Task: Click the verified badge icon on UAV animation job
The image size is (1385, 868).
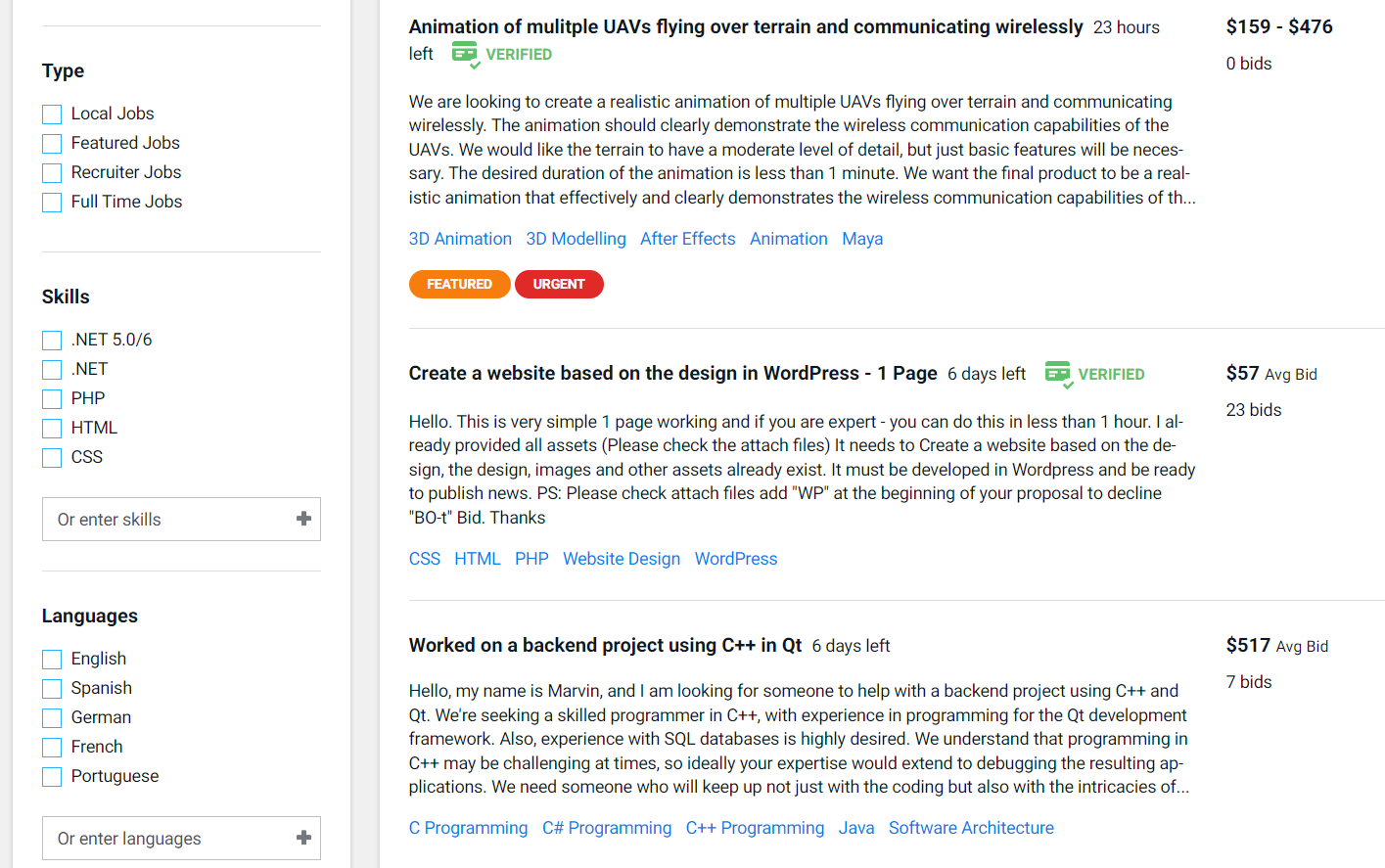Action: point(465,54)
